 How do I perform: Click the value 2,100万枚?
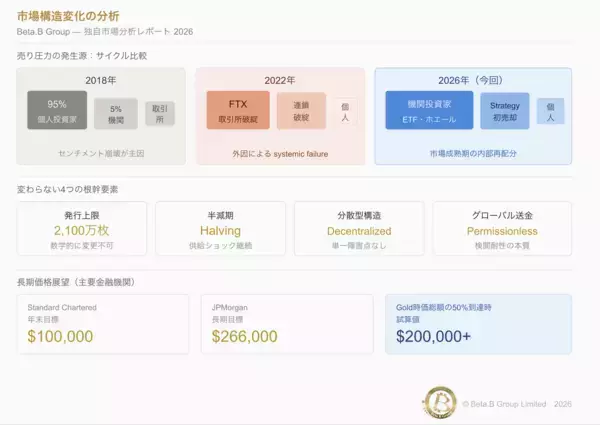click(82, 230)
